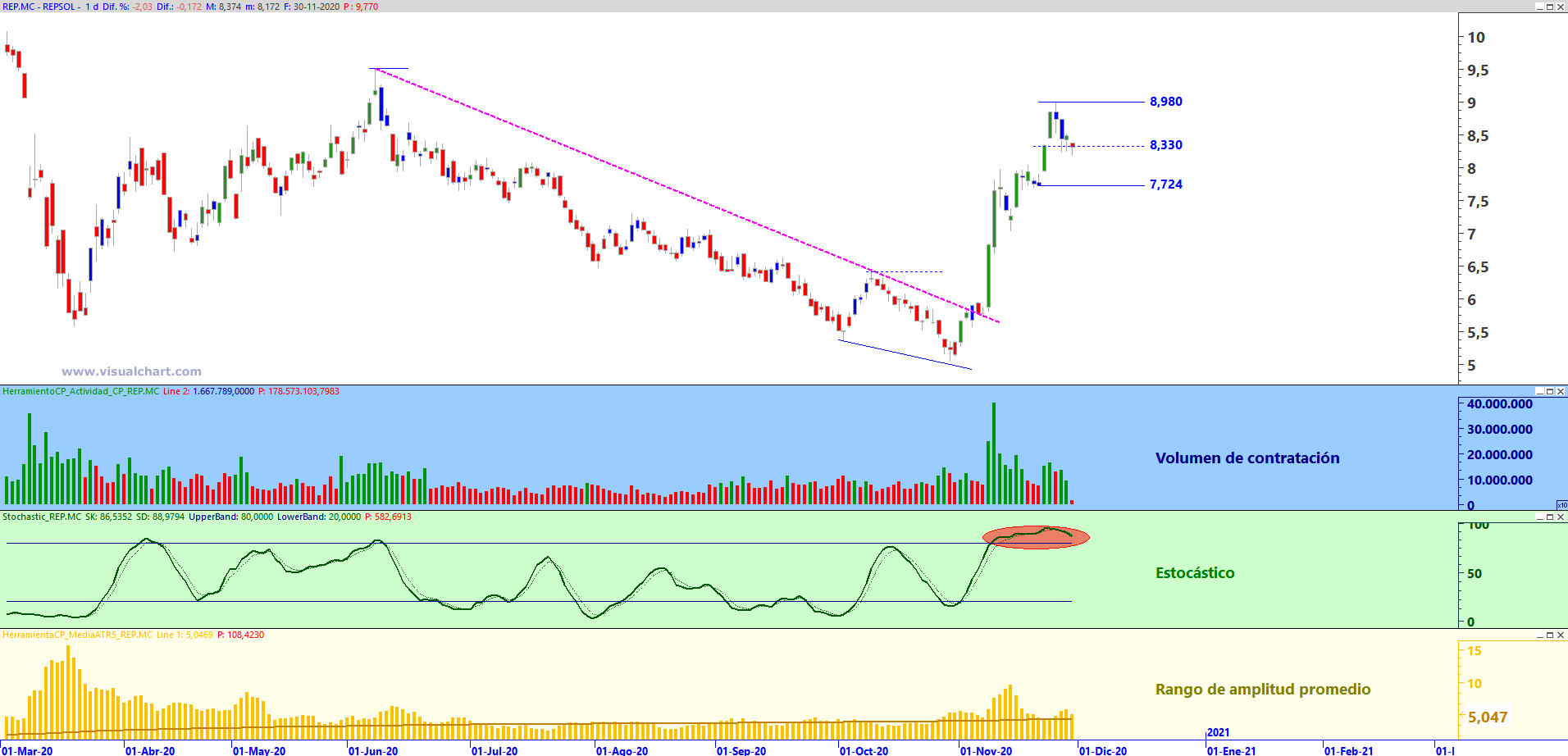Image resolution: width=1568 pixels, height=756 pixels.
Task: Select the 8,980 resistance level label
Action: (x=1166, y=102)
